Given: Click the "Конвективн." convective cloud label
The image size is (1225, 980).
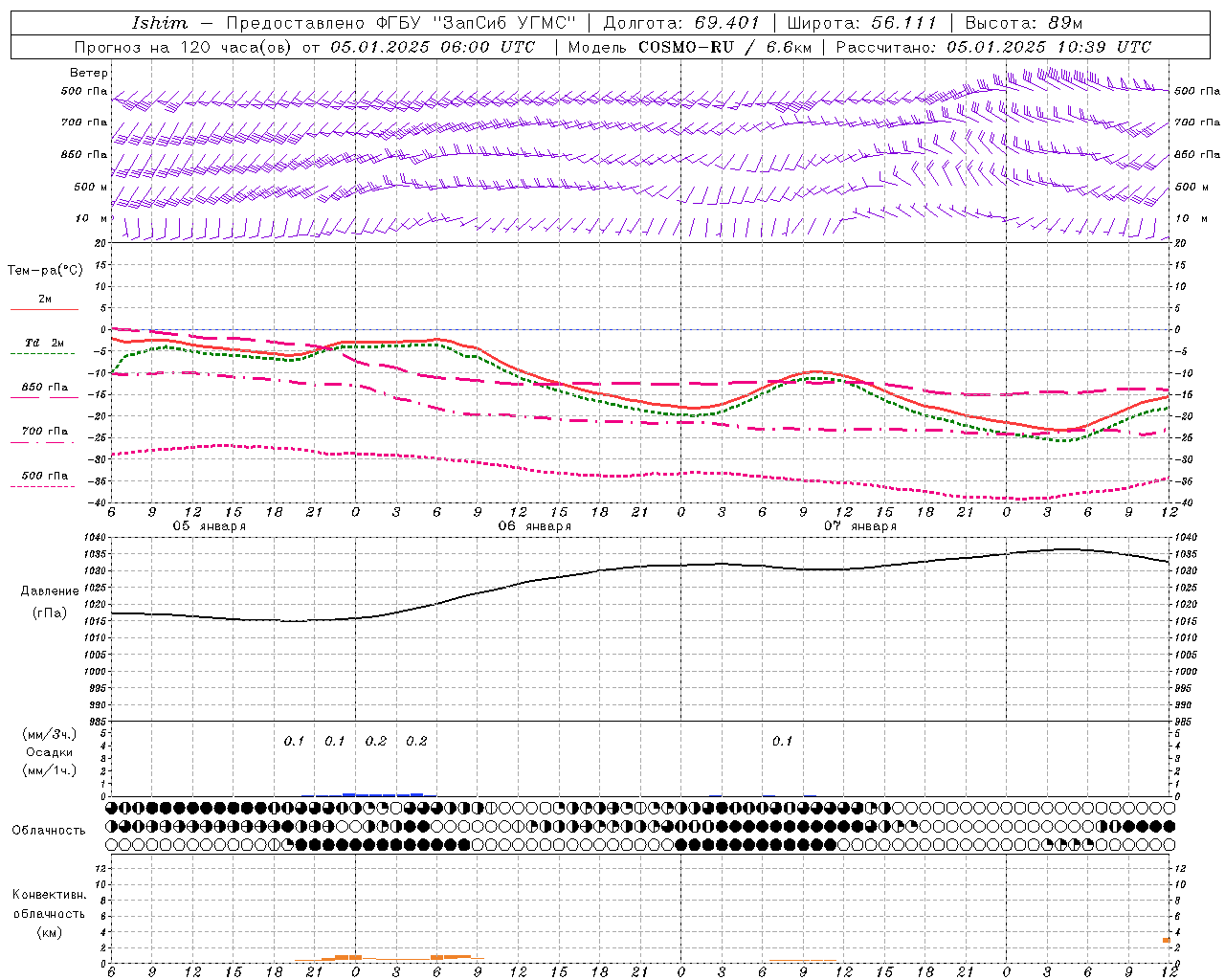Looking at the screenshot, I should point(49,895).
